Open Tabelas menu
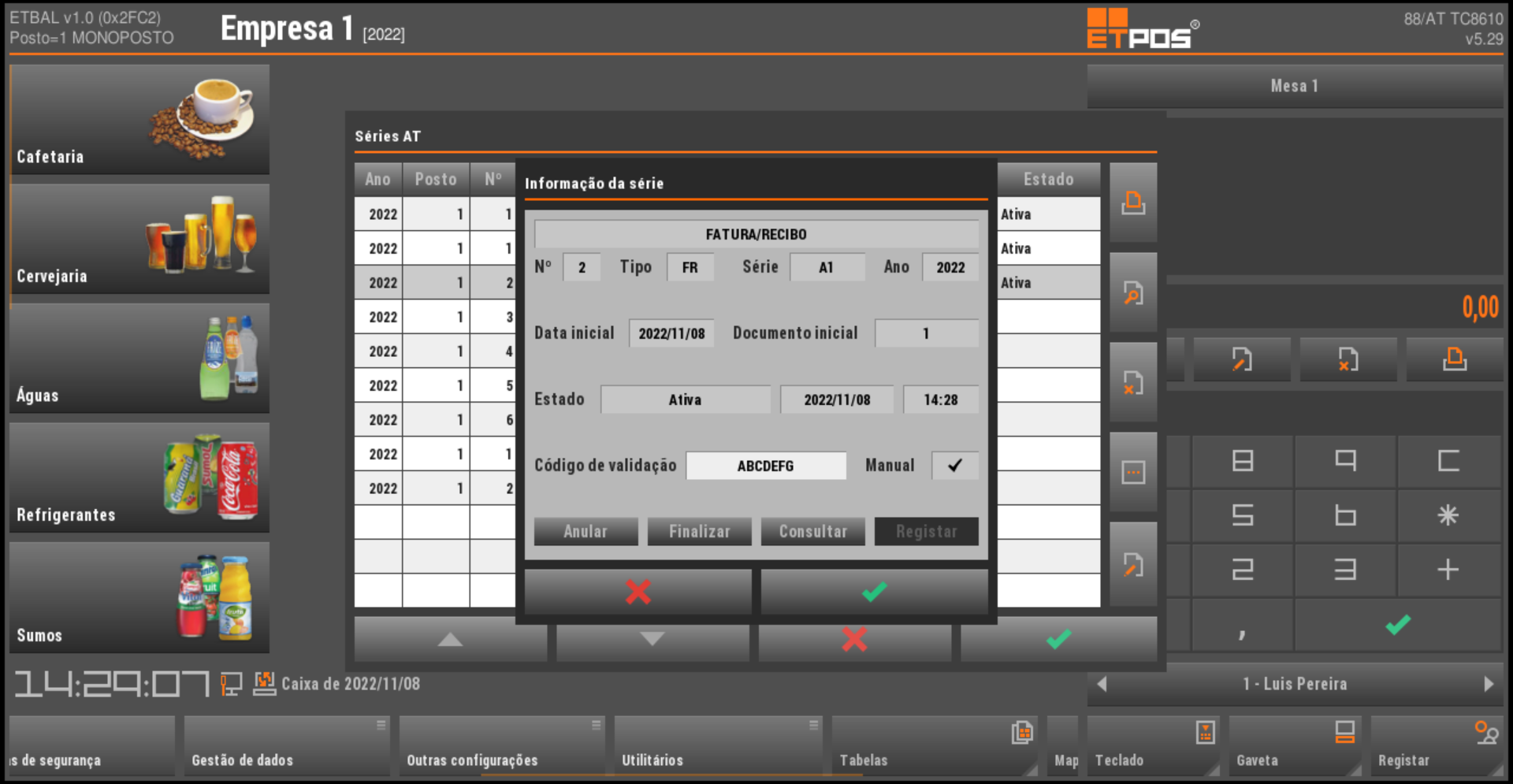Image resolution: width=1513 pixels, height=784 pixels. click(935, 746)
